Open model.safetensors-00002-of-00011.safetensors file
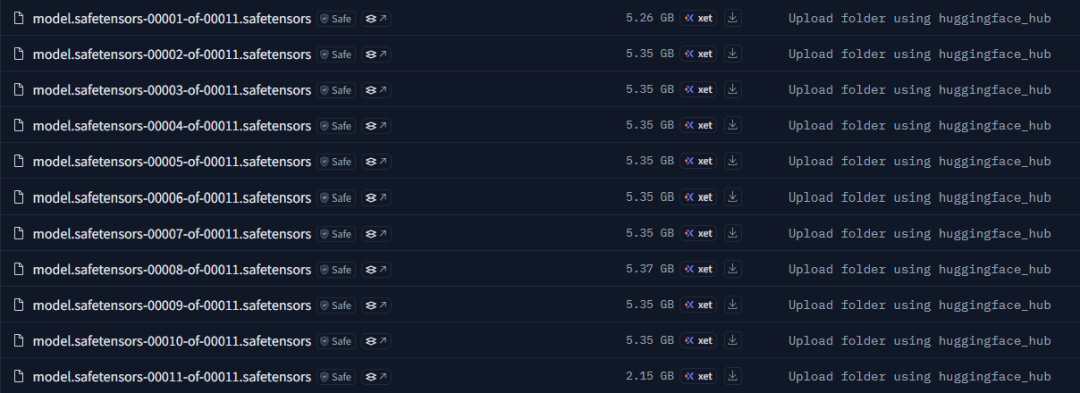 (172, 54)
